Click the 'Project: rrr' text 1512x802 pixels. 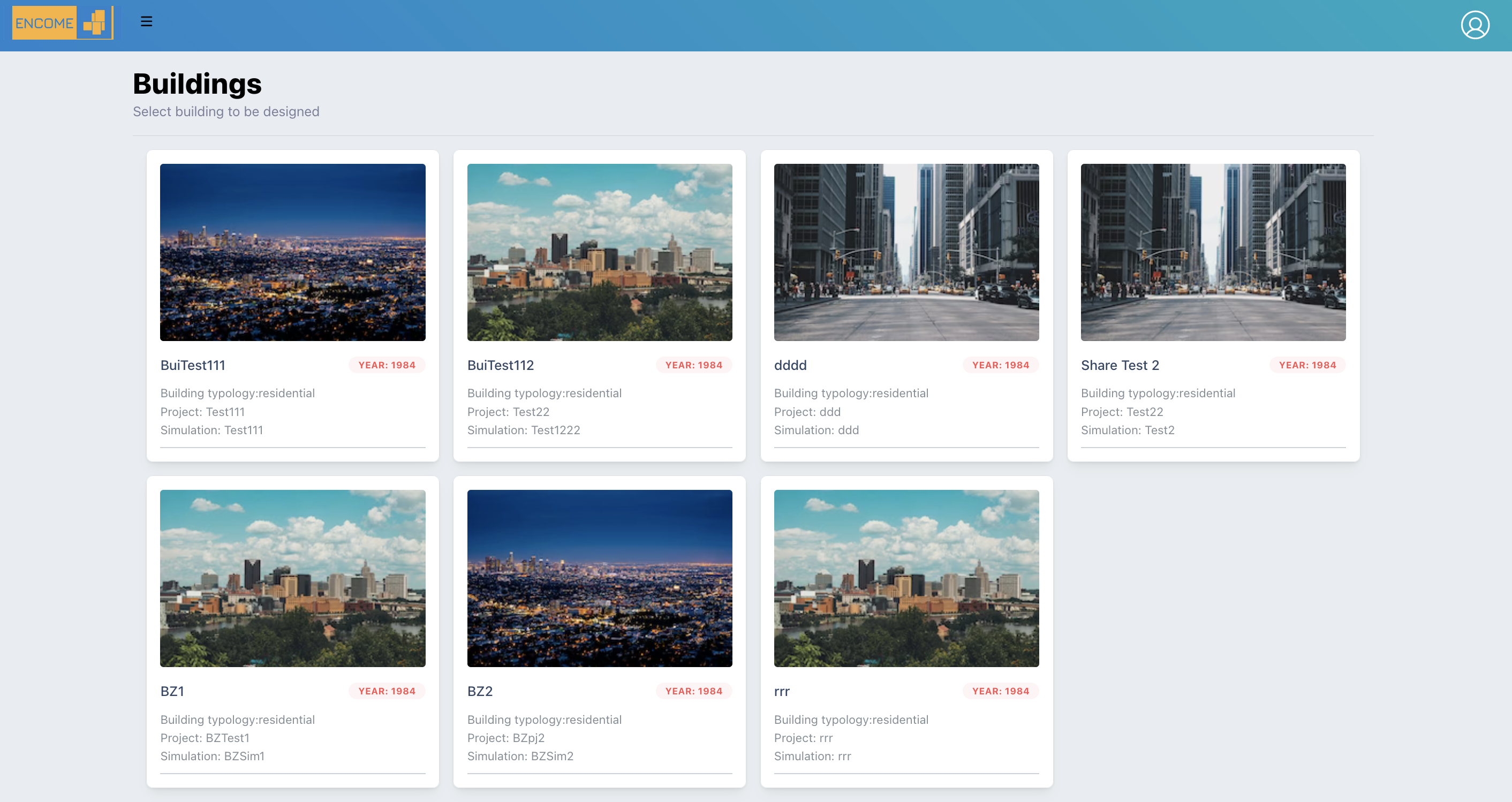point(803,737)
